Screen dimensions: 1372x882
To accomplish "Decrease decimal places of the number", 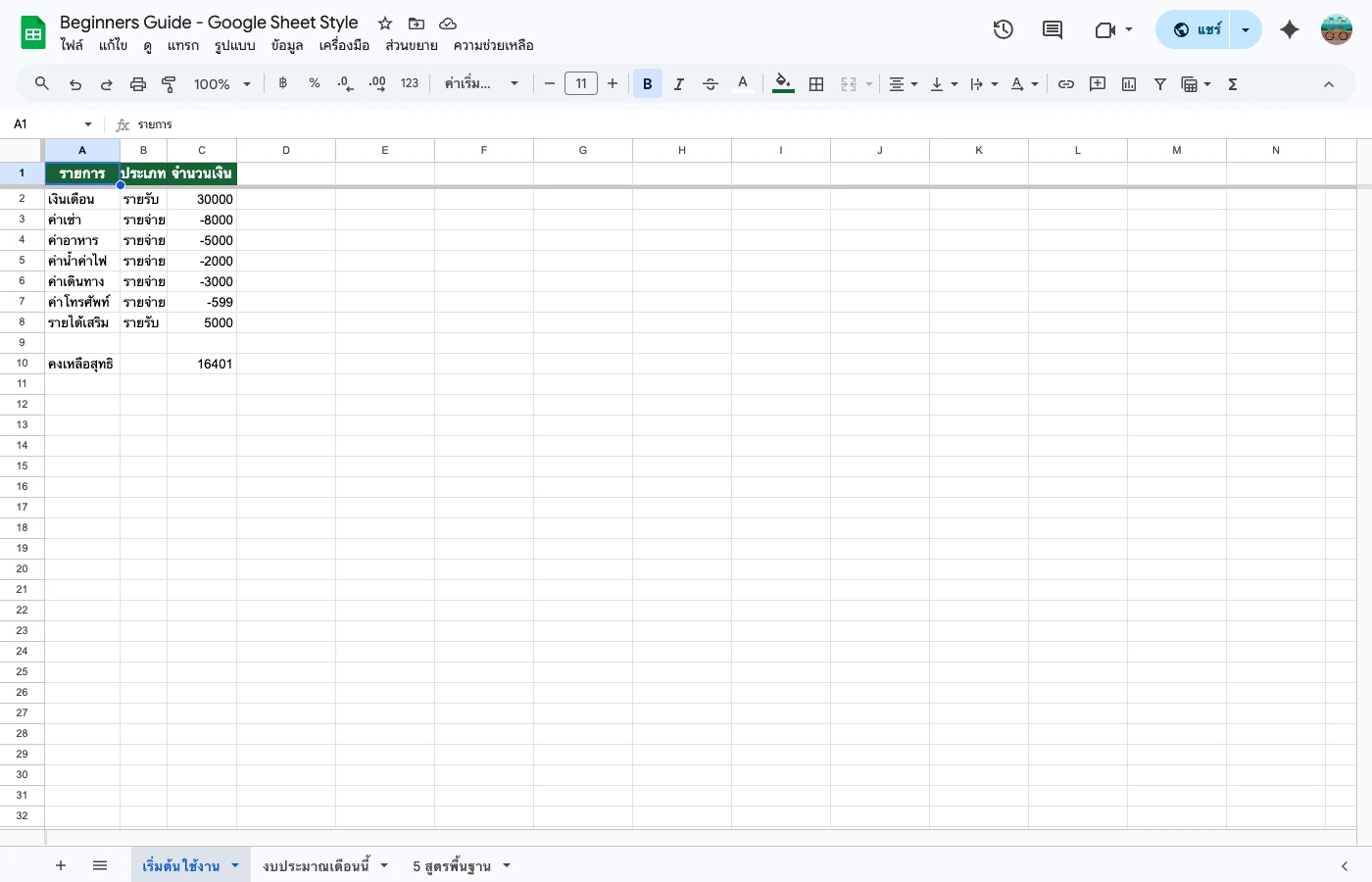I will 345,83.
